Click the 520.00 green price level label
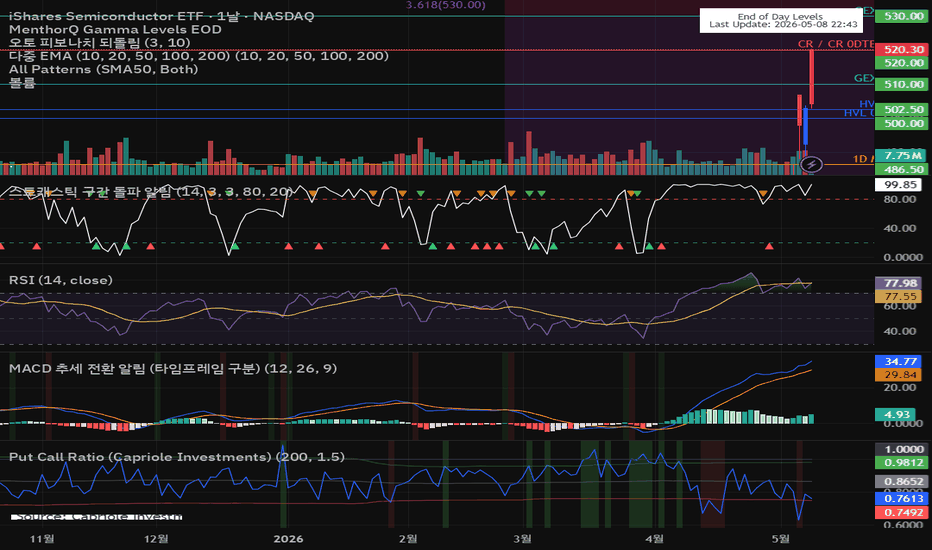 point(903,63)
